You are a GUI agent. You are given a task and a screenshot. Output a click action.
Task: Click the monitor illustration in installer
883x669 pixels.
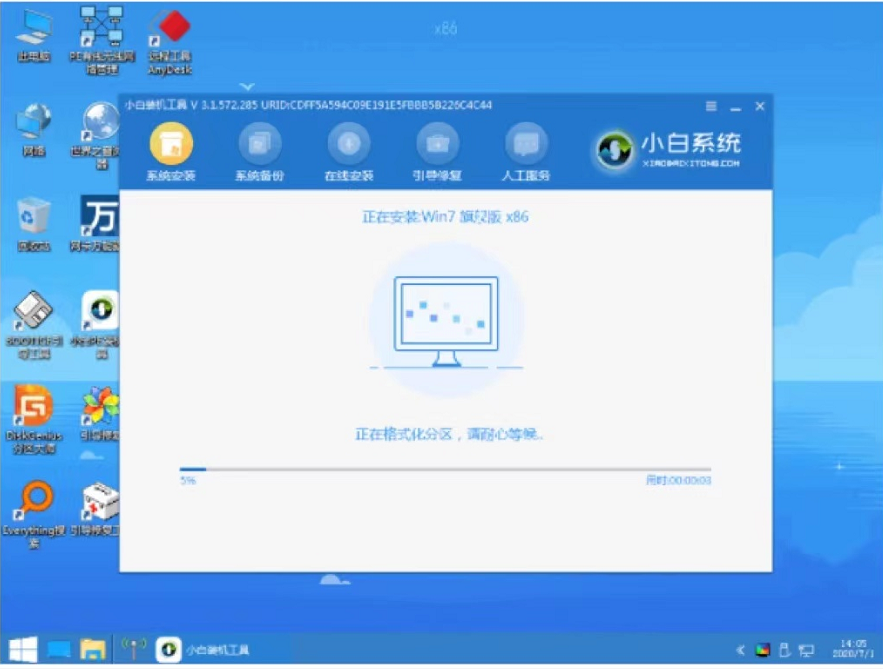pyautogui.click(x=446, y=321)
